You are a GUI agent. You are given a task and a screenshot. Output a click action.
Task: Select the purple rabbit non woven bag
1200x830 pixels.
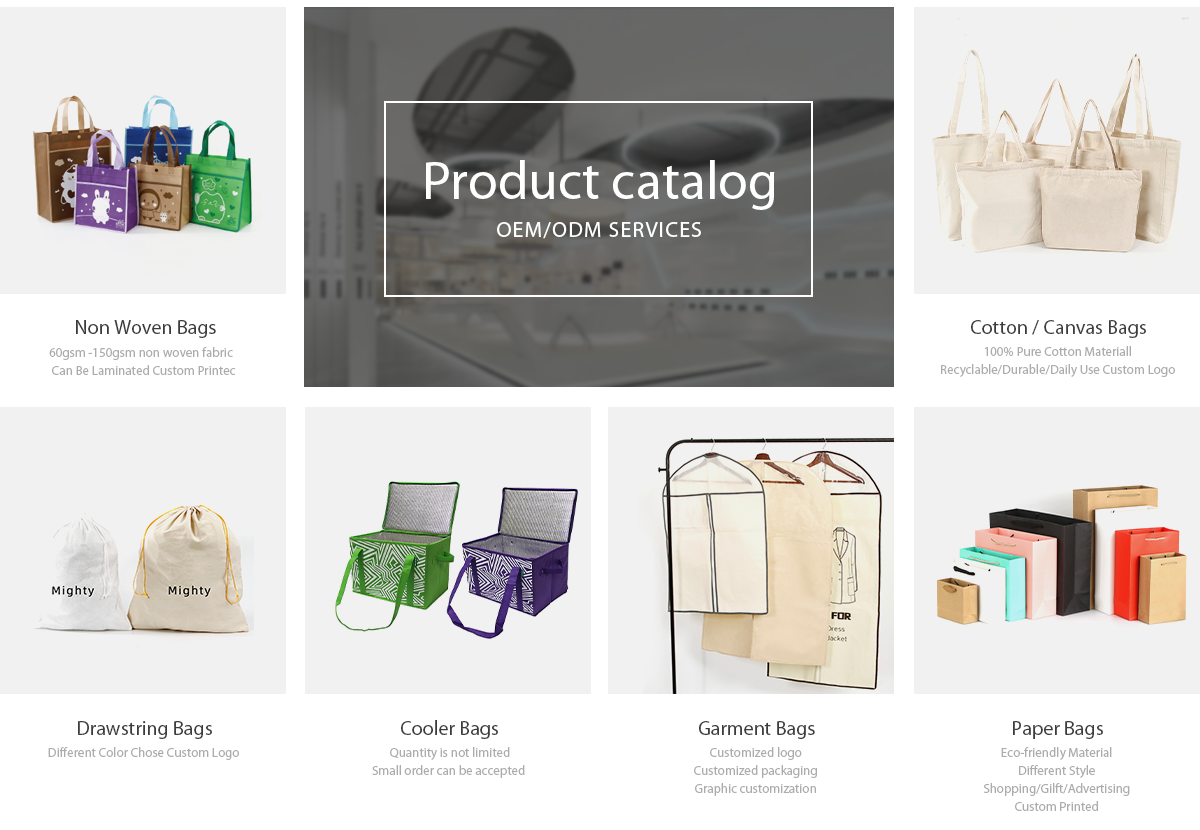coord(105,182)
